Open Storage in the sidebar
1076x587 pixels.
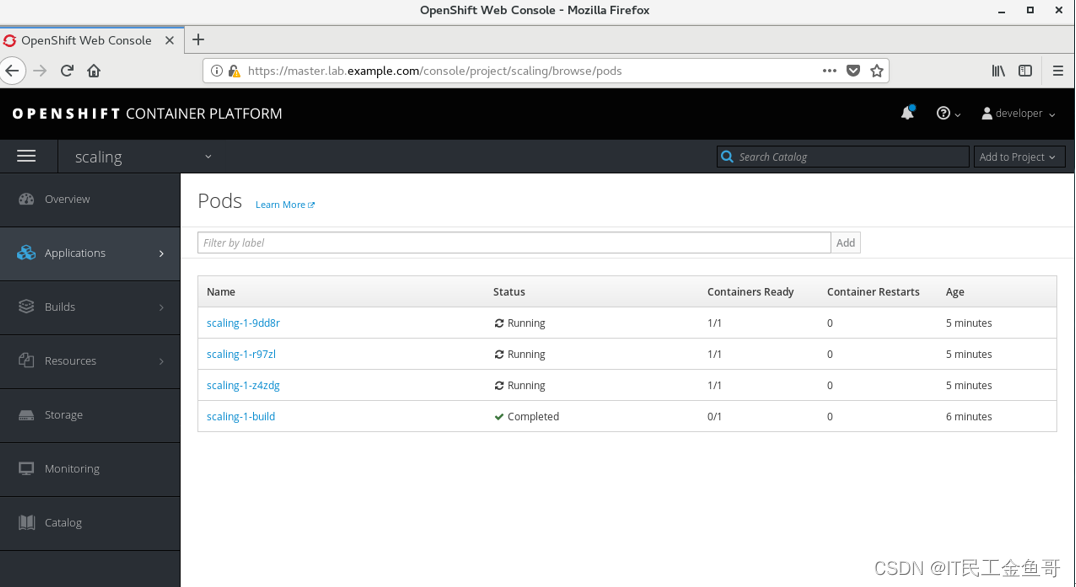pos(90,415)
